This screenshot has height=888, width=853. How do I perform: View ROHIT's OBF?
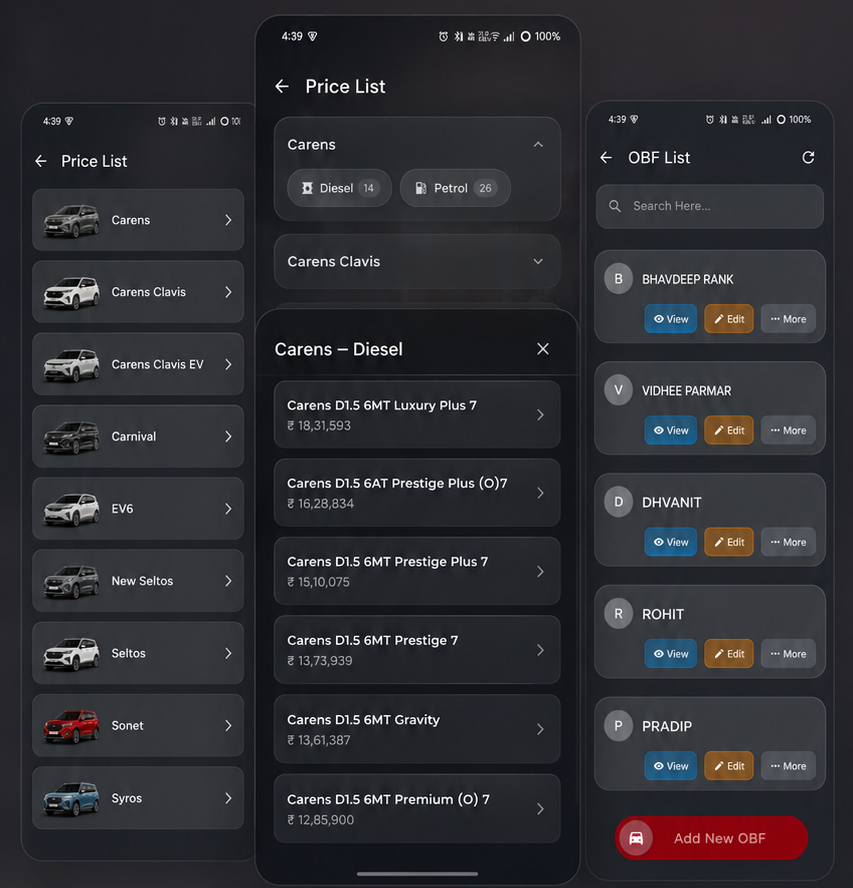point(671,654)
